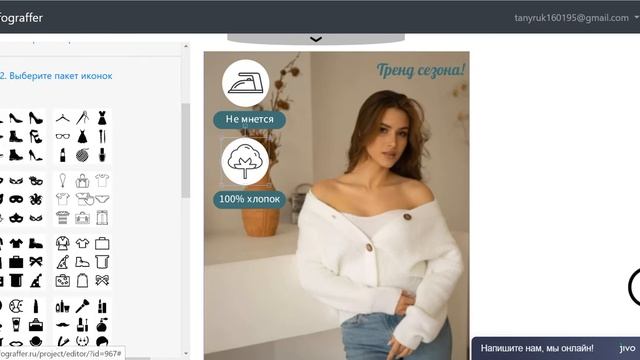Go to the fograffer logo home link
Screen dimensions: 640x360
click(21, 18)
